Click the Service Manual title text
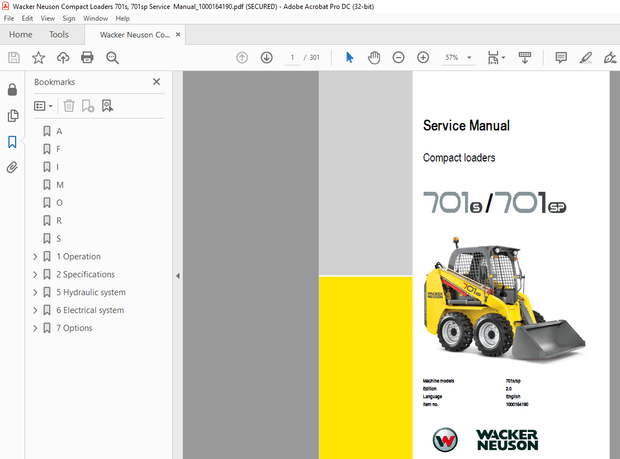This screenshot has width=620, height=459. 466,126
